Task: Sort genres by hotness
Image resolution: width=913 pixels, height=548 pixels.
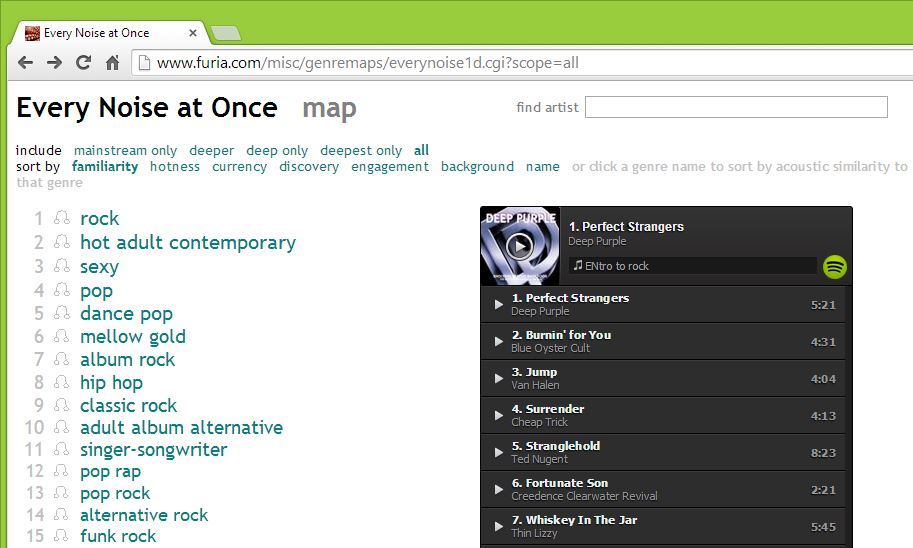Action: (175, 167)
